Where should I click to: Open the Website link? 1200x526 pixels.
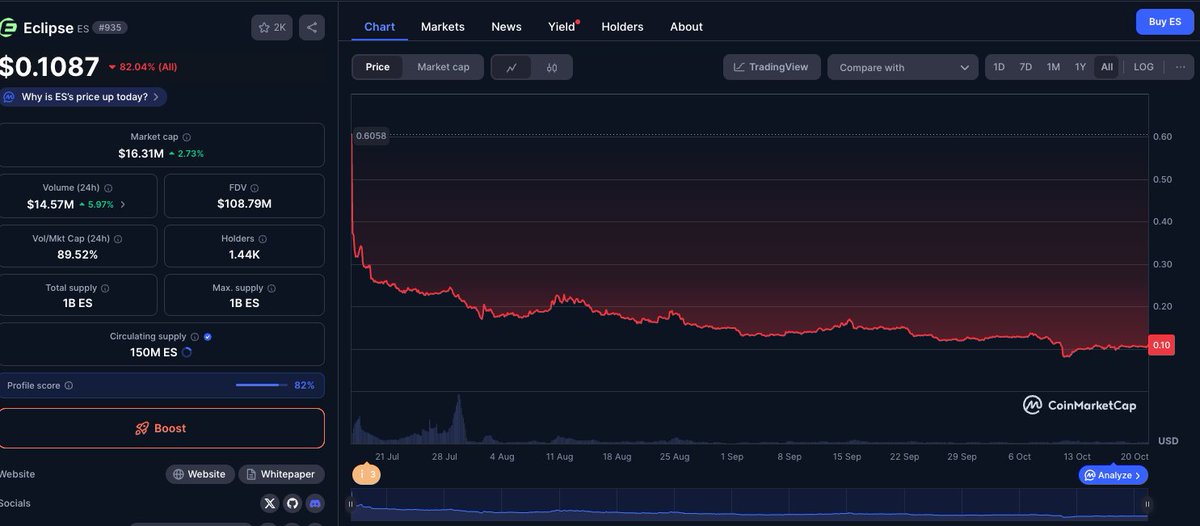(x=200, y=474)
